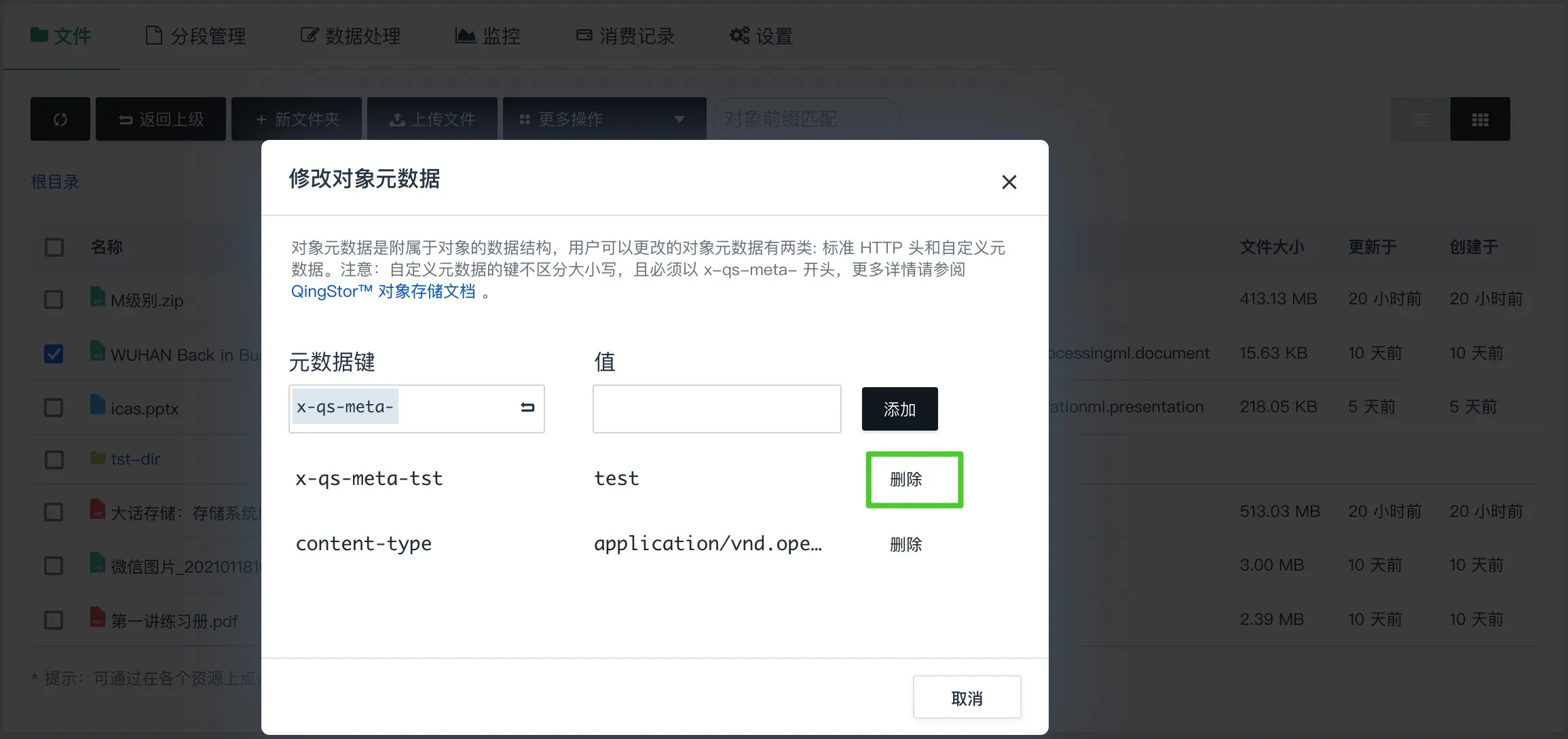1568x739 pixels.
Task: Click the 文件大小 column header
Action: click(x=1272, y=247)
